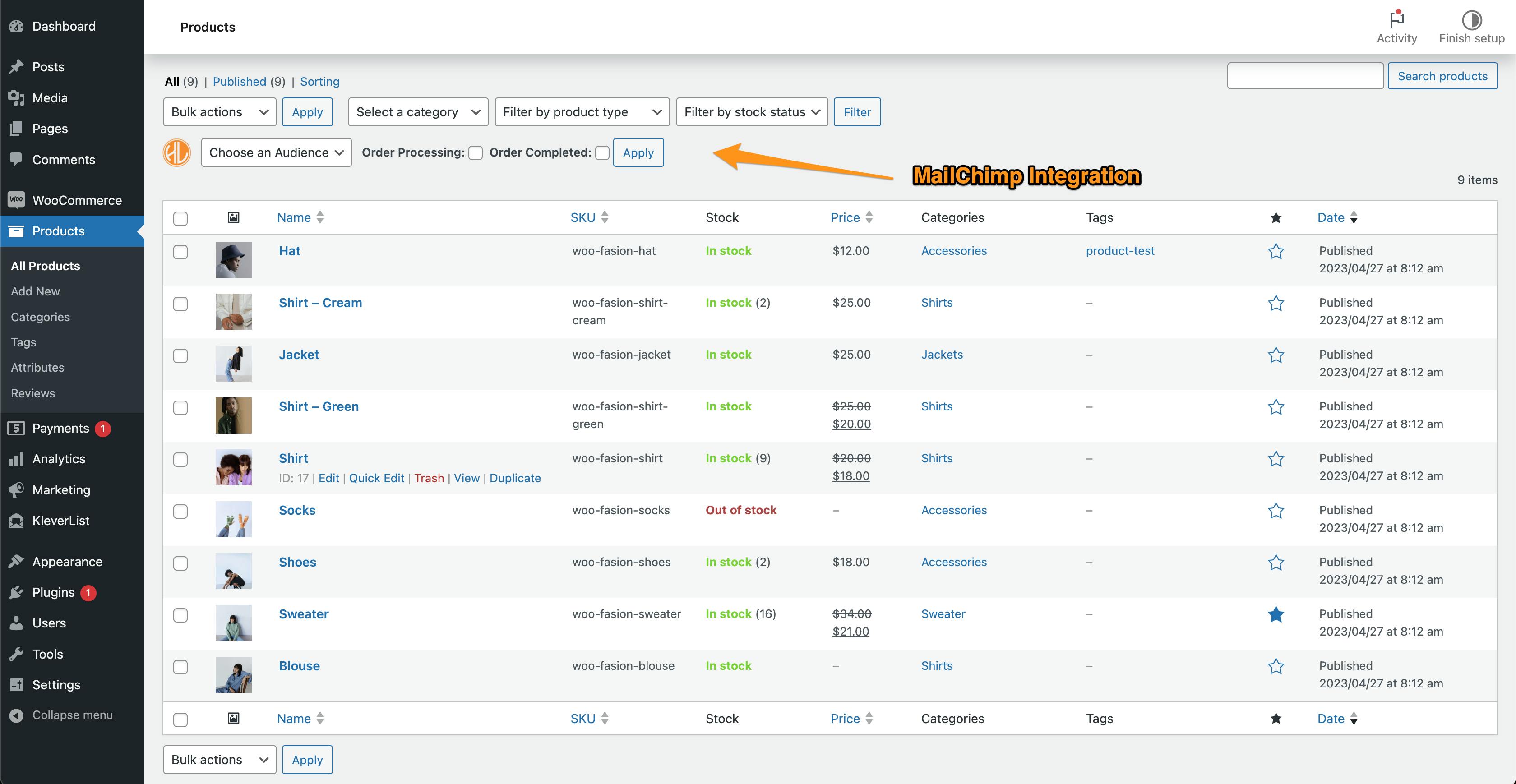
Task: Toggle featured star for Jacket
Action: click(x=1276, y=355)
